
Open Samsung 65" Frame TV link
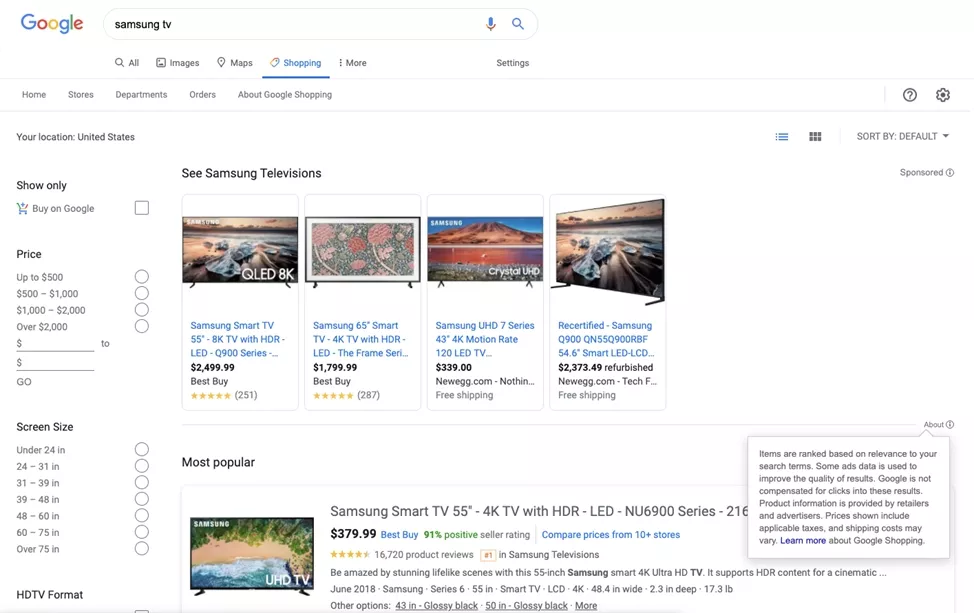(x=360, y=339)
